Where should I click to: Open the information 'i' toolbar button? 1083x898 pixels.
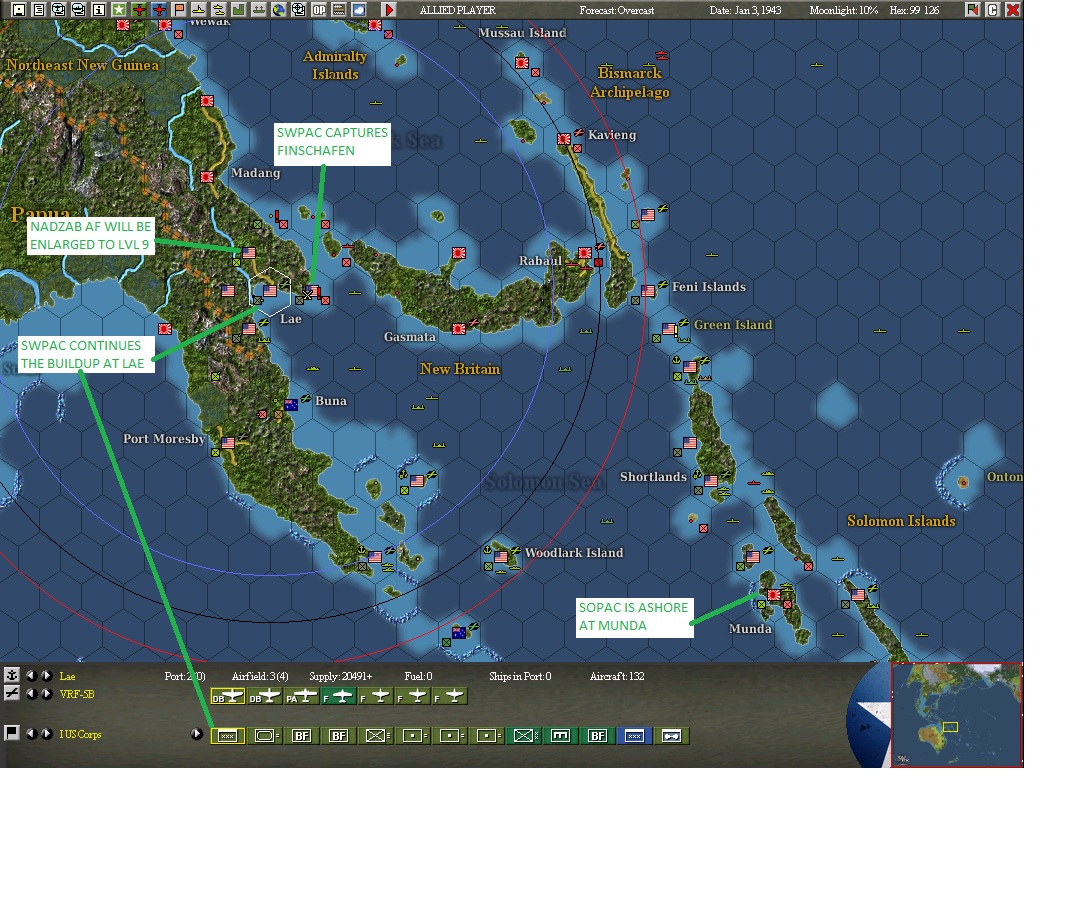pyautogui.click(x=99, y=10)
